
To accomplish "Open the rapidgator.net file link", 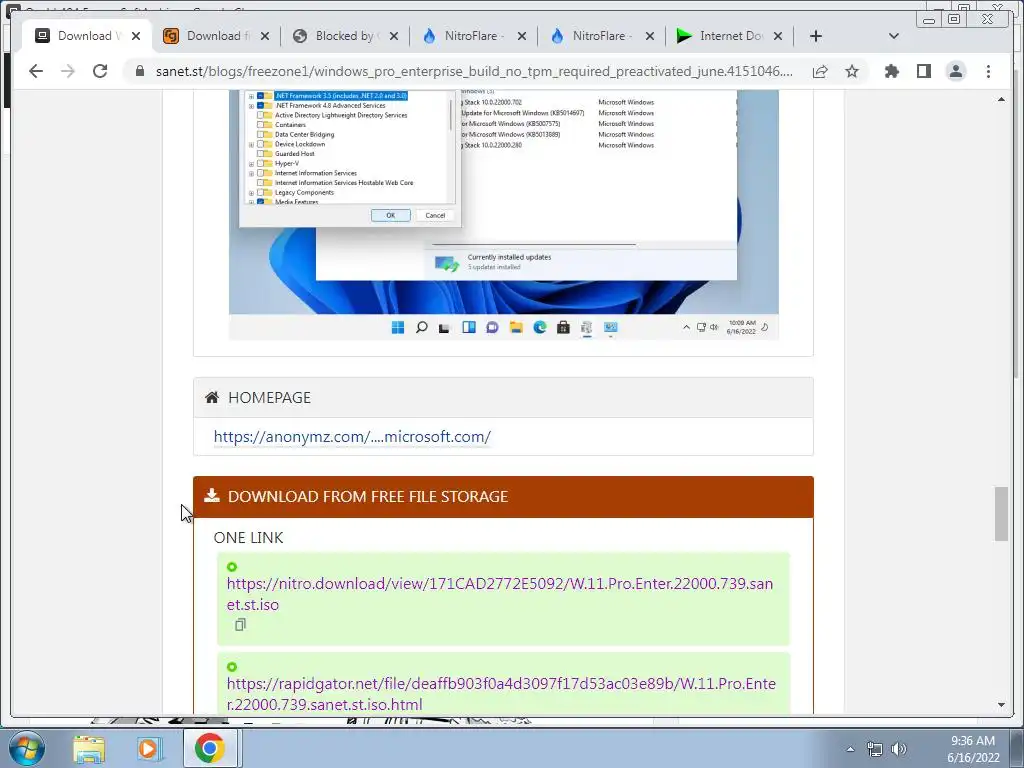I will [x=501, y=694].
